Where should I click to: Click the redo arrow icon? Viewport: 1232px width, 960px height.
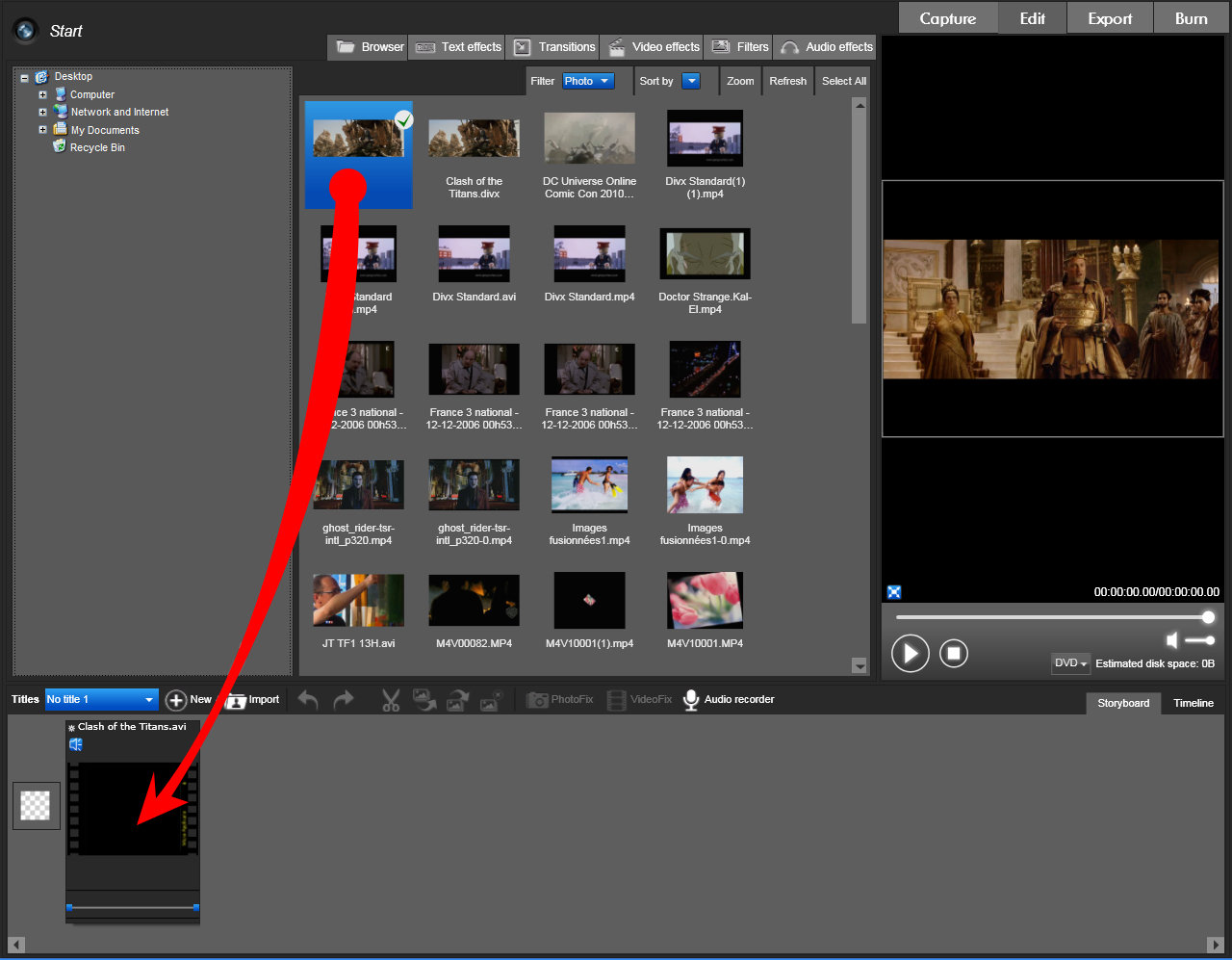pyautogui.click(x=344, y=700)
